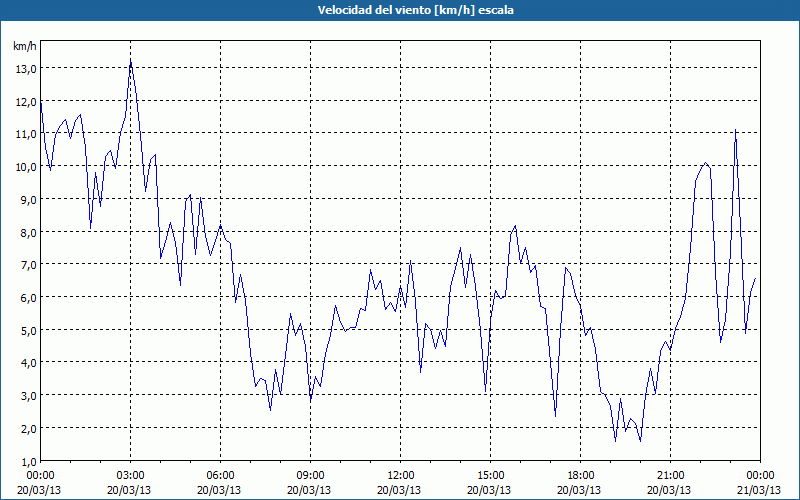
Task: Click the '4,0' y-axis value
Action: click(x=28, y=363)
